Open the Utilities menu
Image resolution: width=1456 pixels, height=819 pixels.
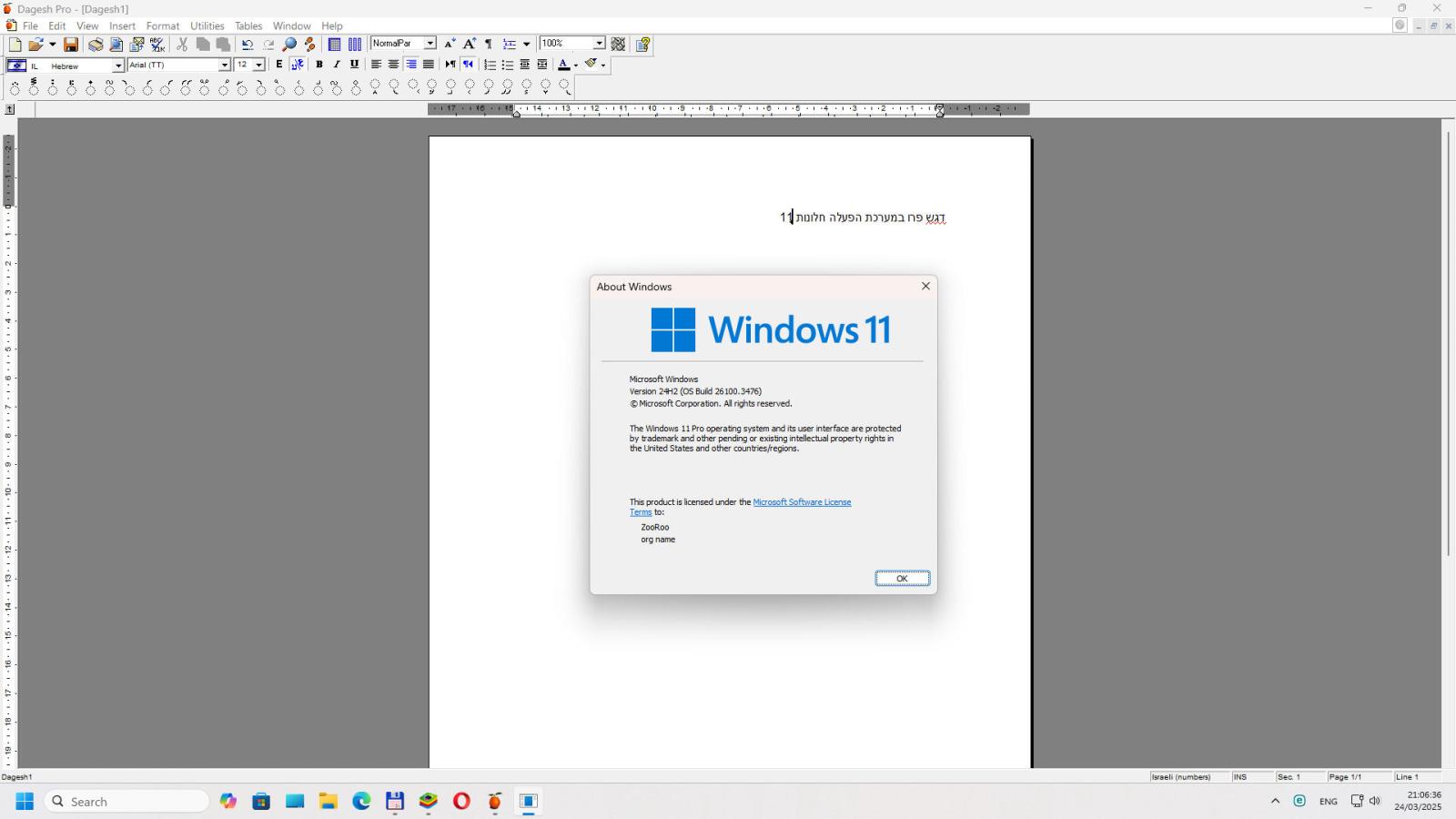coord(207,25)
